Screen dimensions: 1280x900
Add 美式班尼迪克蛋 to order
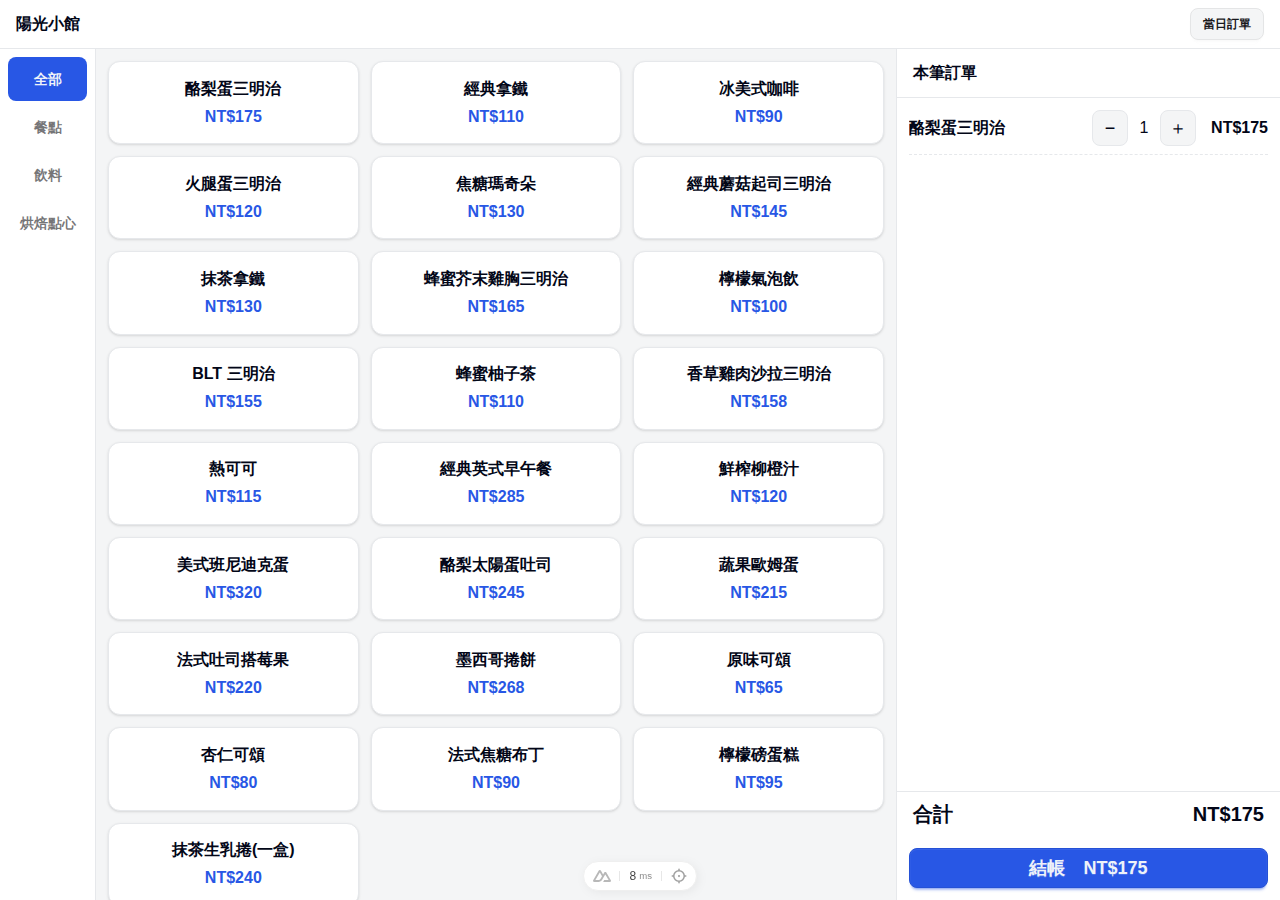pos(233,579)
